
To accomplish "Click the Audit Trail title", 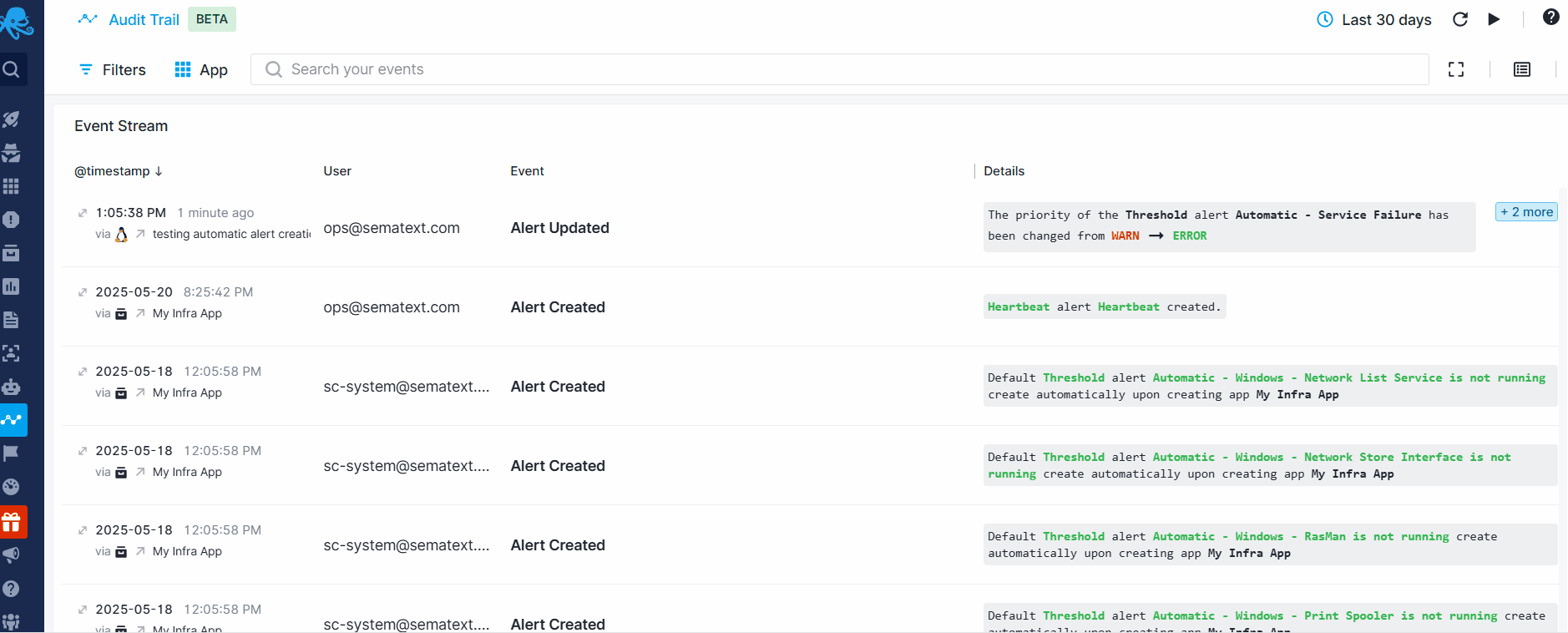I will (x=144, y=19).
